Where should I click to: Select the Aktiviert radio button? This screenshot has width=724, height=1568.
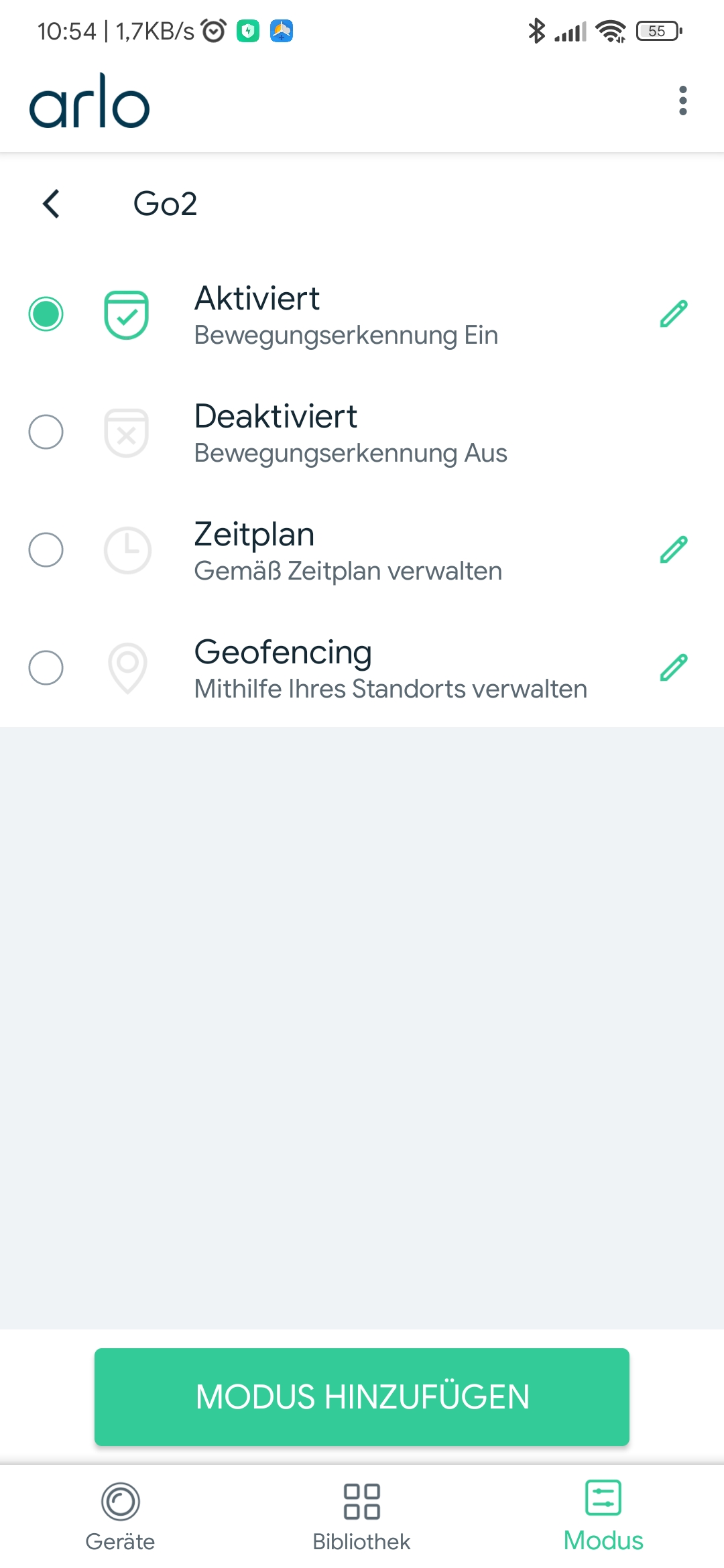click(x=46, y=314)
